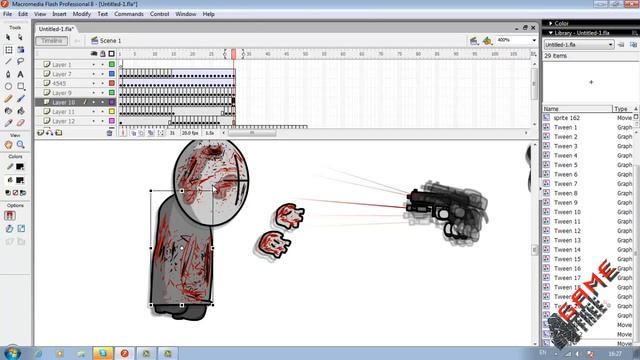640x360 pixels.
Task: Click the fill color swatch
Action: 20,180
